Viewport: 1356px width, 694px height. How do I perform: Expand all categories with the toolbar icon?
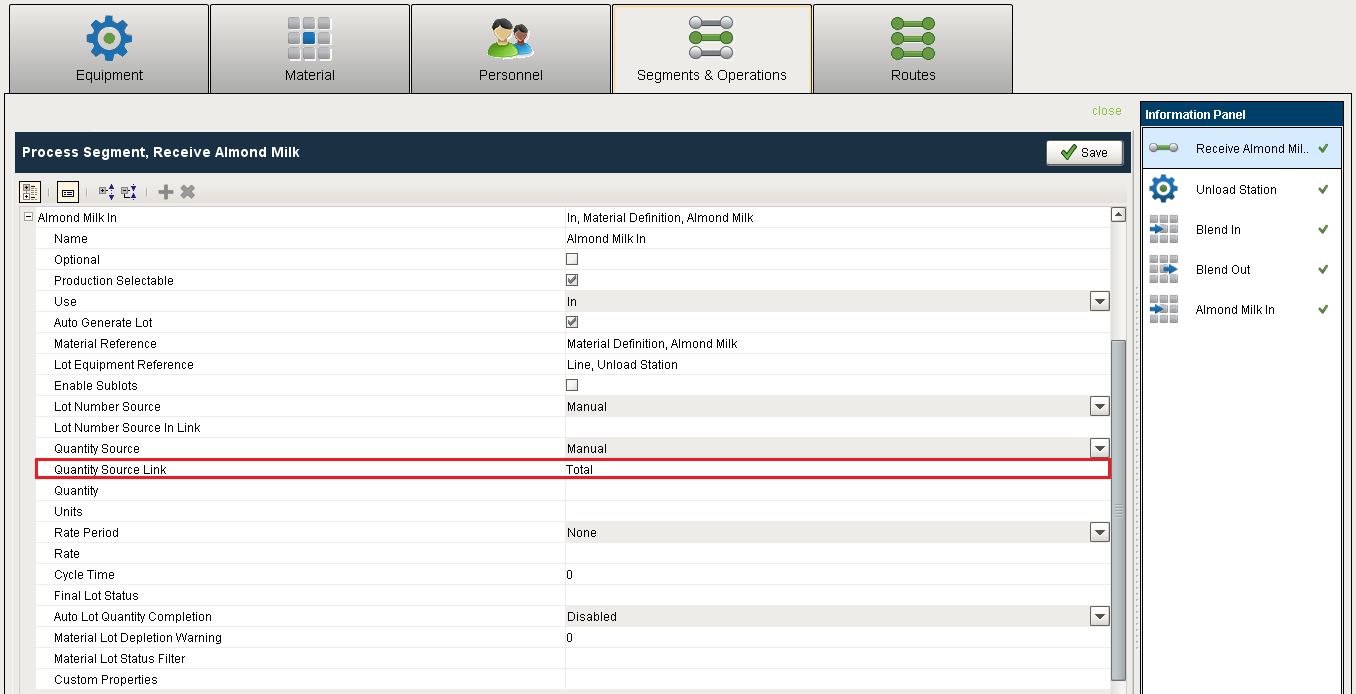106,191
